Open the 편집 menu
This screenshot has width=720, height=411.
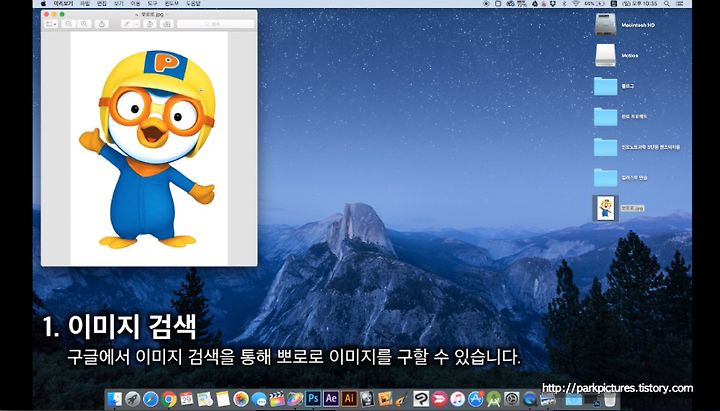pos(102,3)
